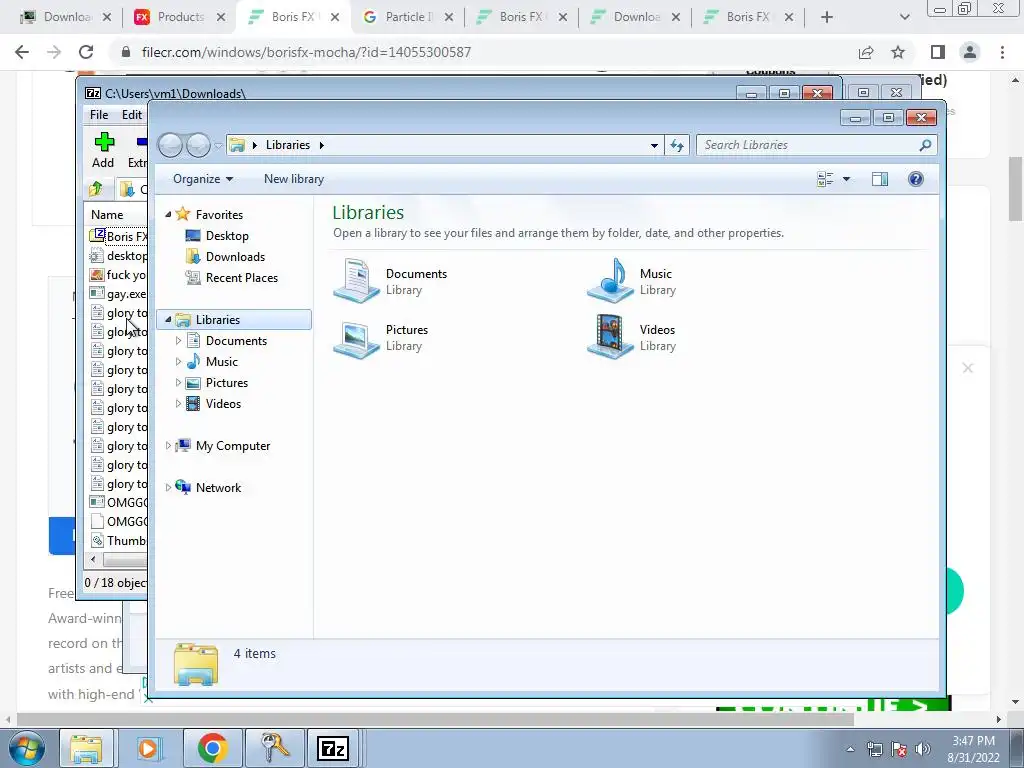1024x768 pixels.
Task: Open Chrome tab search dropdown arrow
Action: click(x=904, y=17)
